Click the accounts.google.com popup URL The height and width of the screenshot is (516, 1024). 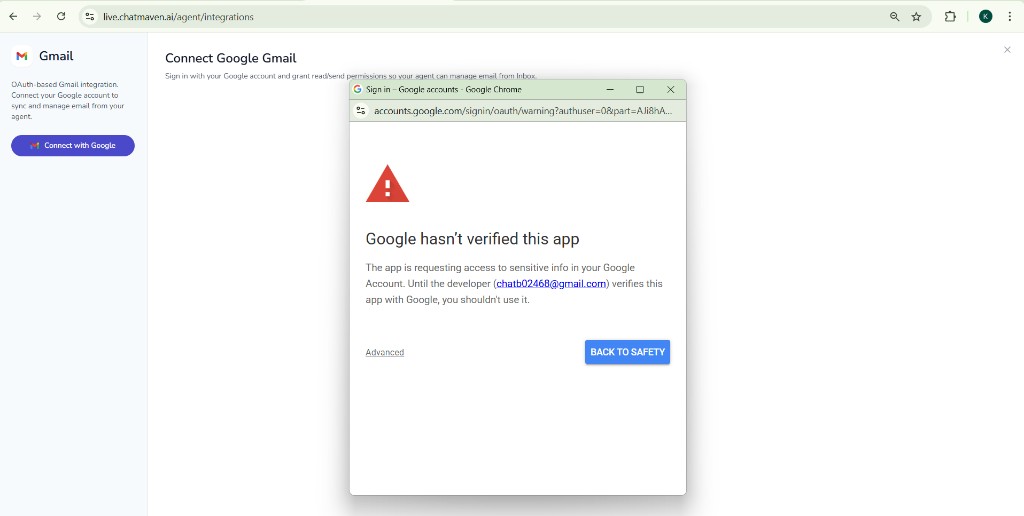[x=522, y=111]
